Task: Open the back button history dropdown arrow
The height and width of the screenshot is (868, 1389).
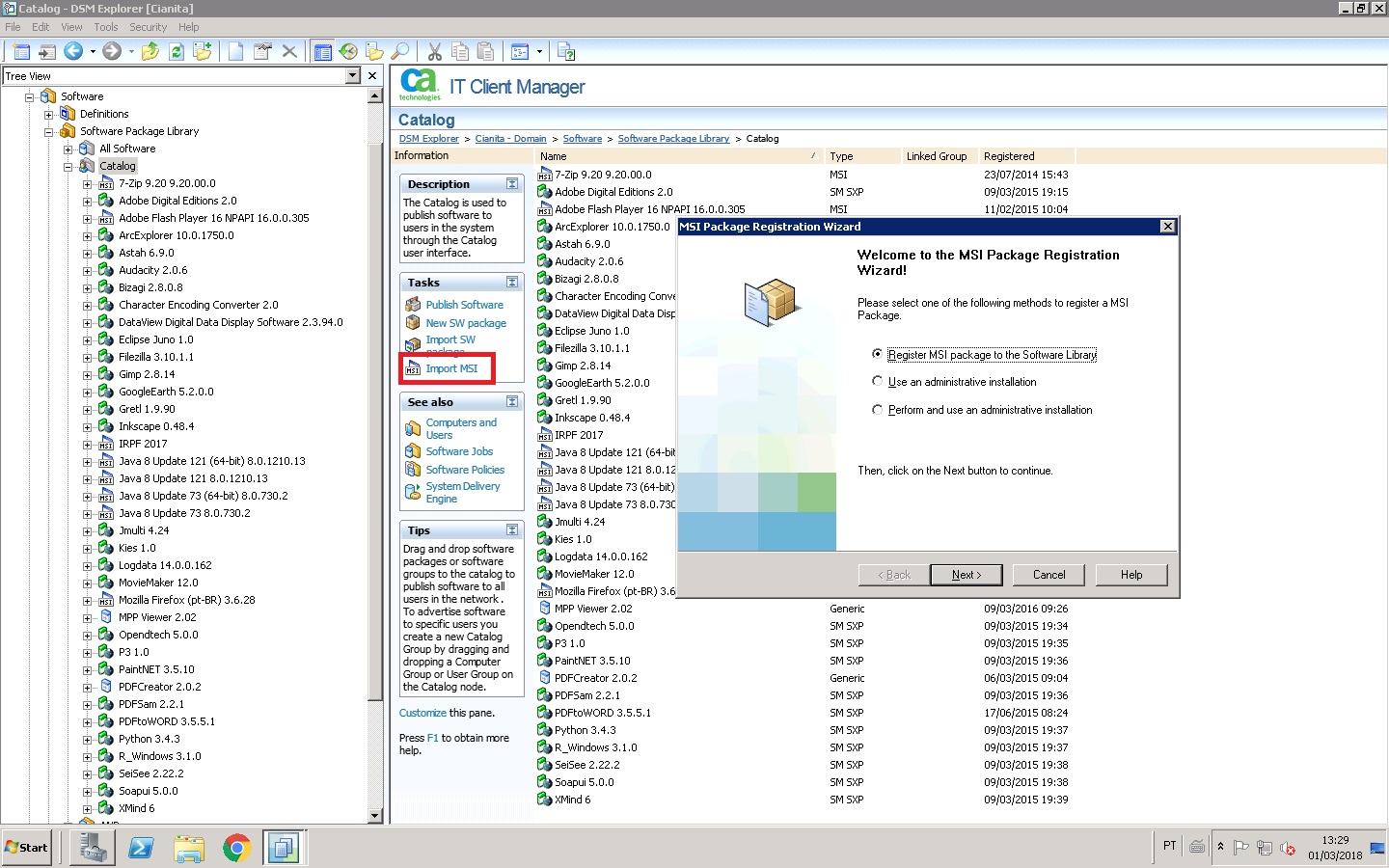Action: [93, 51]
